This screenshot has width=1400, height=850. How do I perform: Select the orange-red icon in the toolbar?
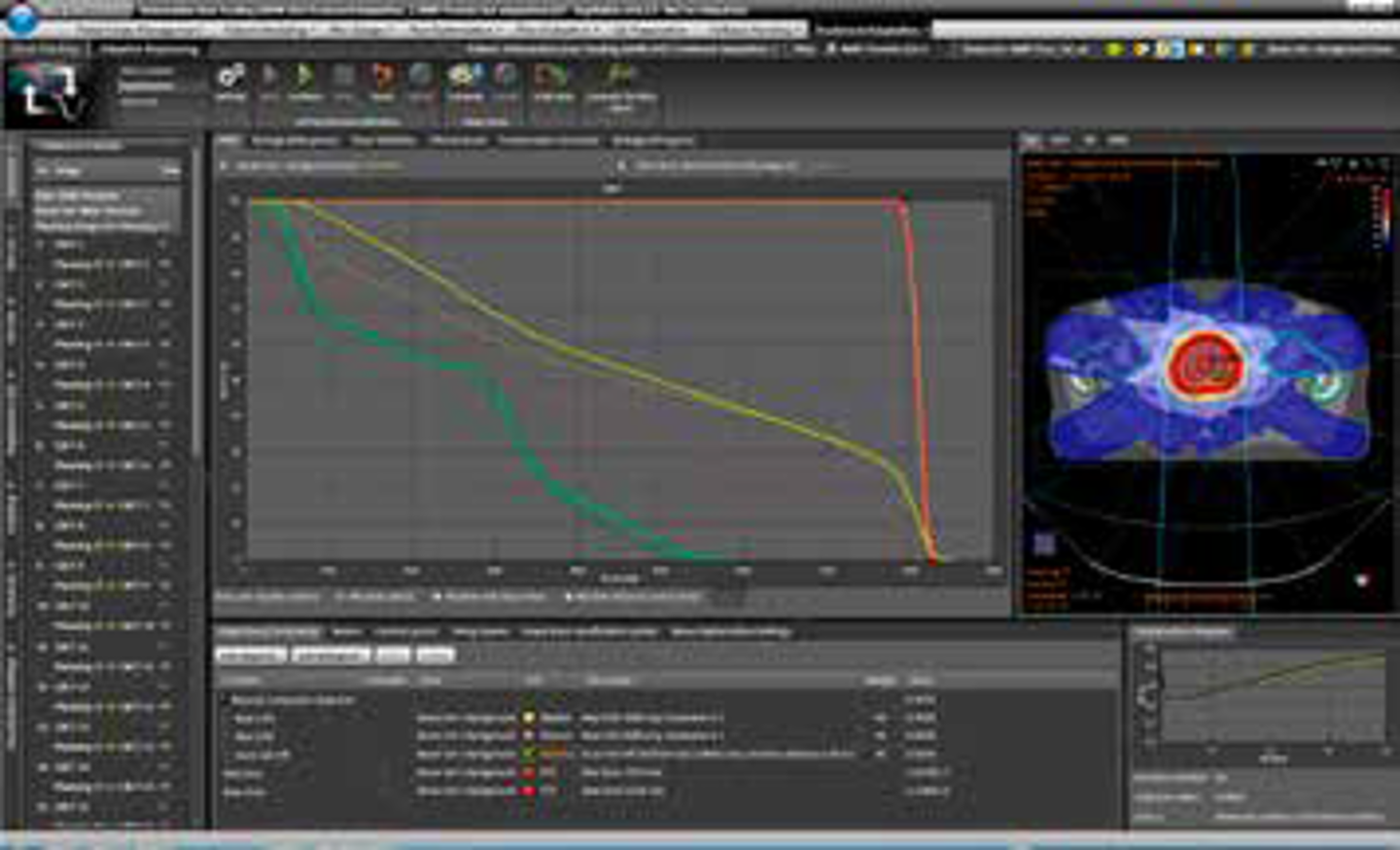click(383, 77)
